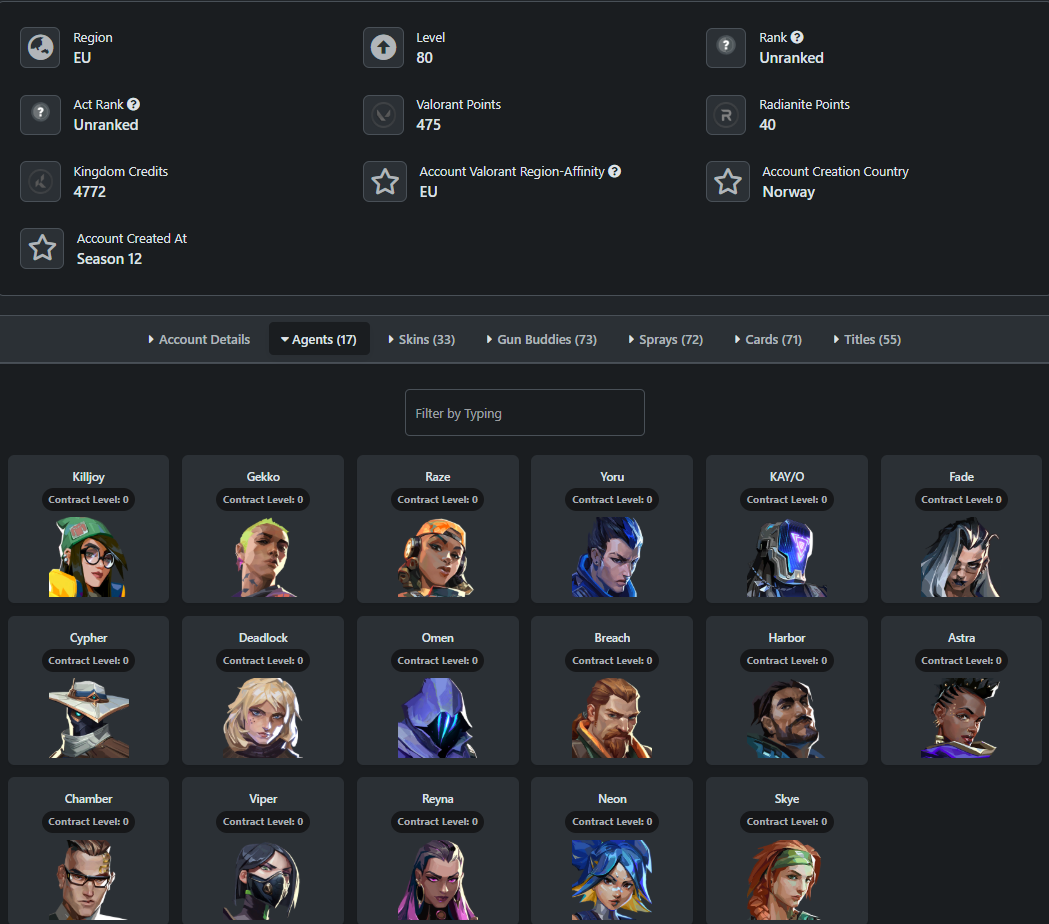Click Astra's Contract Level: 0 badge
Image resolution: width=1049 pixels, height=924 pixels.
[961, 660]
